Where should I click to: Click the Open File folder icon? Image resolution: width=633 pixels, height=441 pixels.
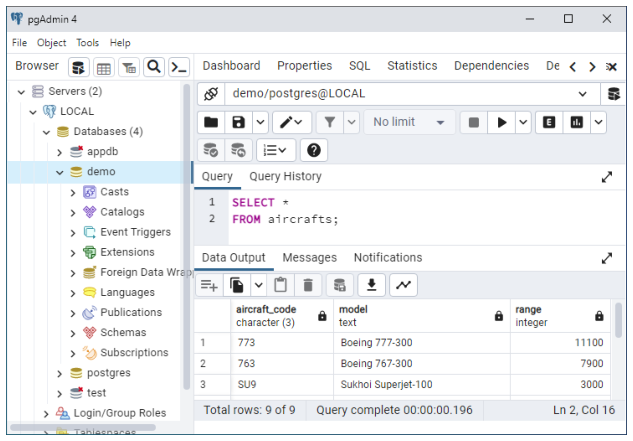click(211, 122)
